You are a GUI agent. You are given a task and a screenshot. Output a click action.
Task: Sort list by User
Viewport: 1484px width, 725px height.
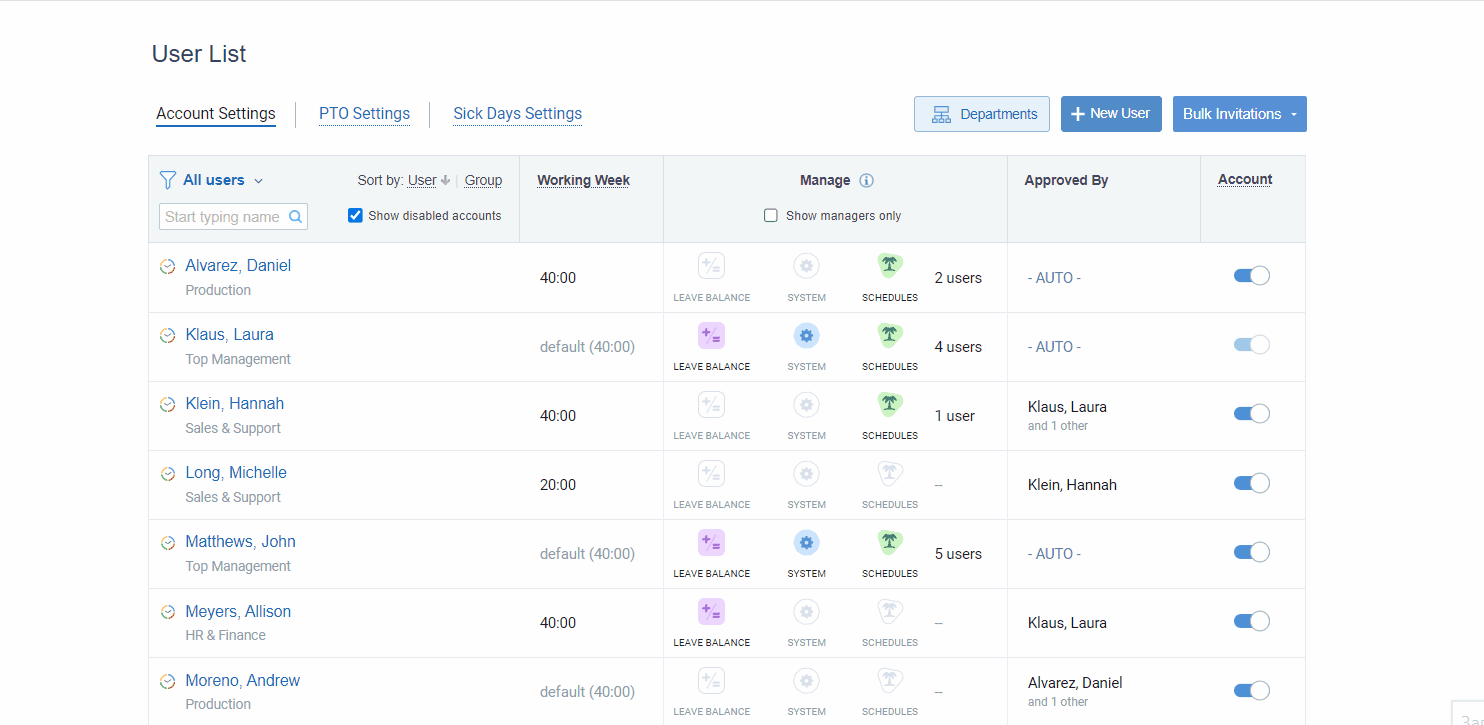click(422, 181)
